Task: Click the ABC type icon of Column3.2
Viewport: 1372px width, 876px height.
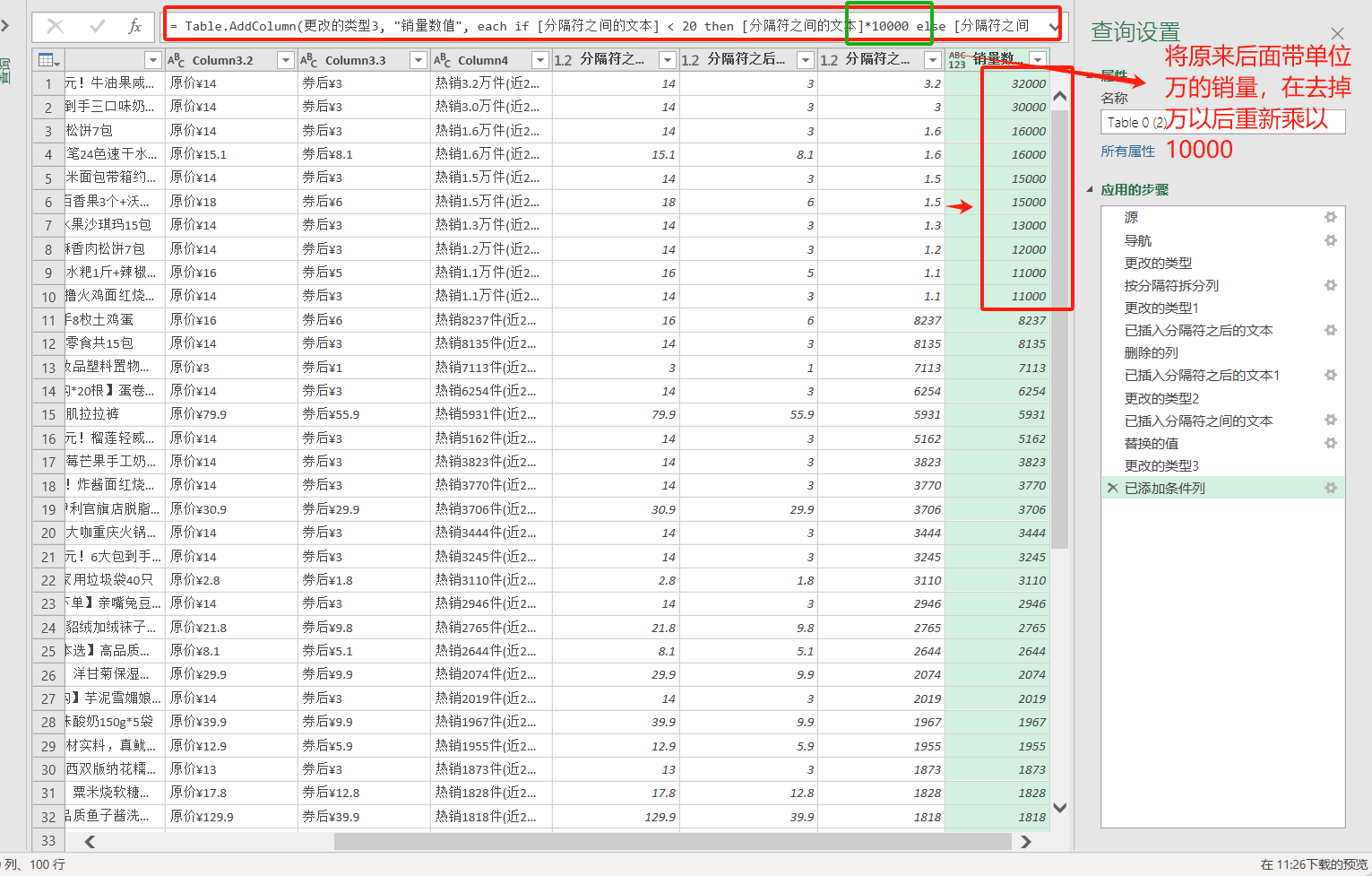Action: tap(177, 60)
